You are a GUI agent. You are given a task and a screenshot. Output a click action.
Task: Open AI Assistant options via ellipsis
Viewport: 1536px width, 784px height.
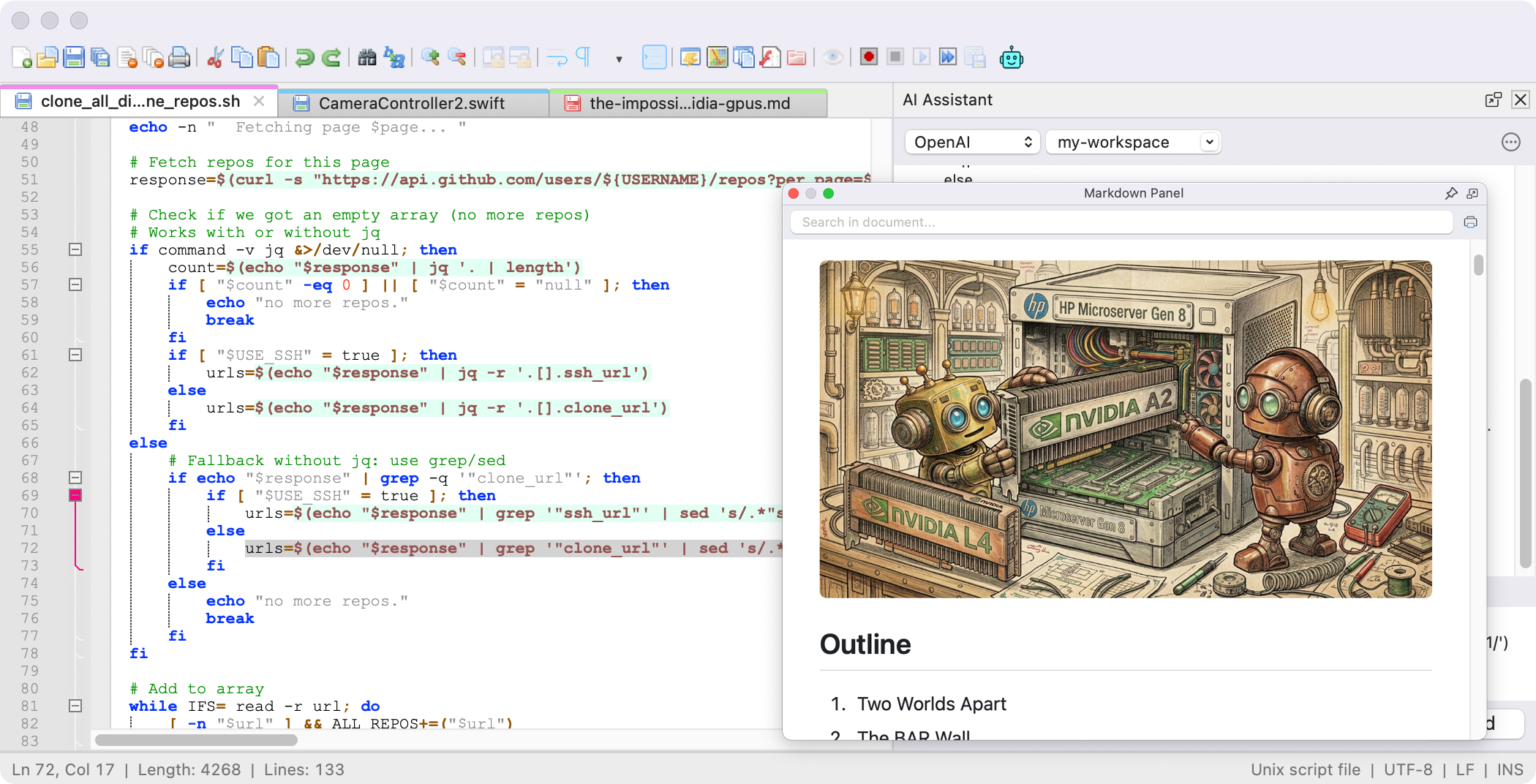coord(1511,143)
